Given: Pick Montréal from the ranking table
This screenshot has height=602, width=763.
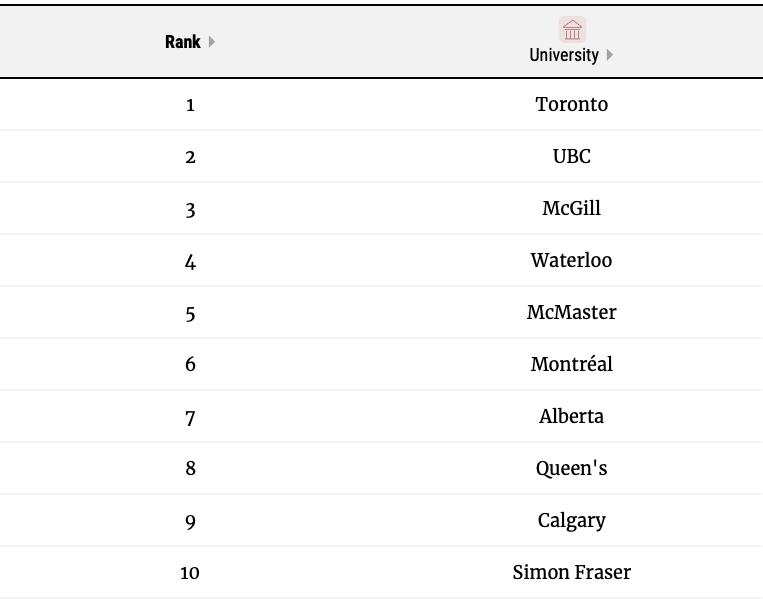Looking at the screenshot, I should coord(571,364).
